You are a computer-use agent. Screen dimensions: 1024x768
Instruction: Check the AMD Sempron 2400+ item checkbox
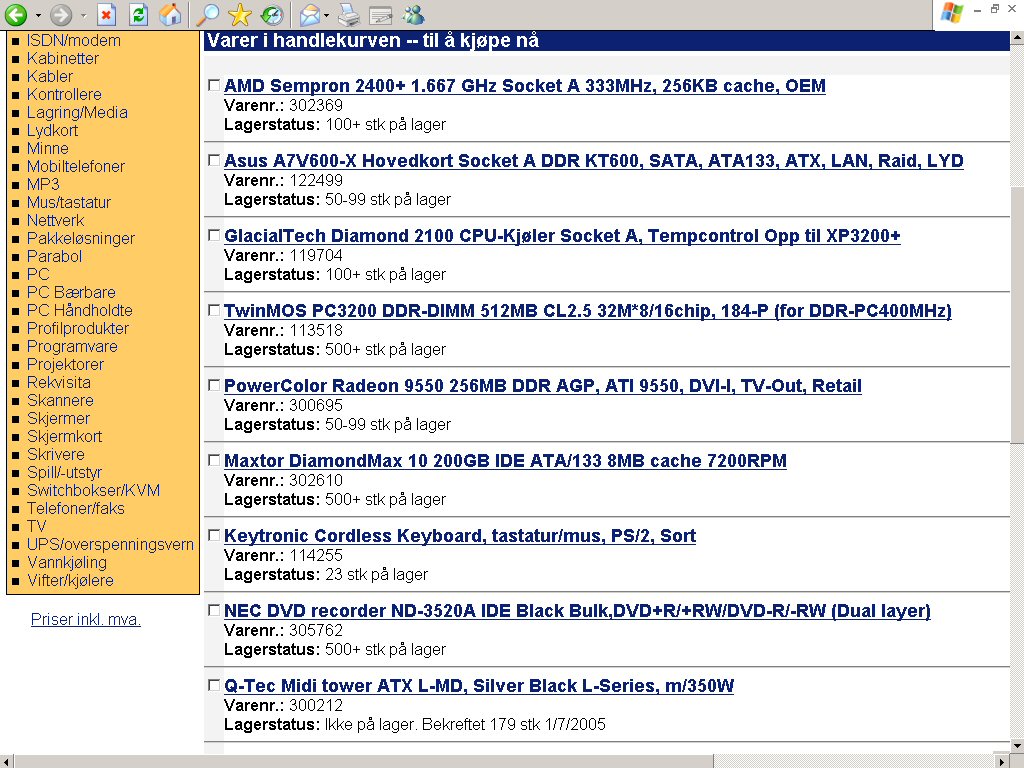[x=214, y=85]
